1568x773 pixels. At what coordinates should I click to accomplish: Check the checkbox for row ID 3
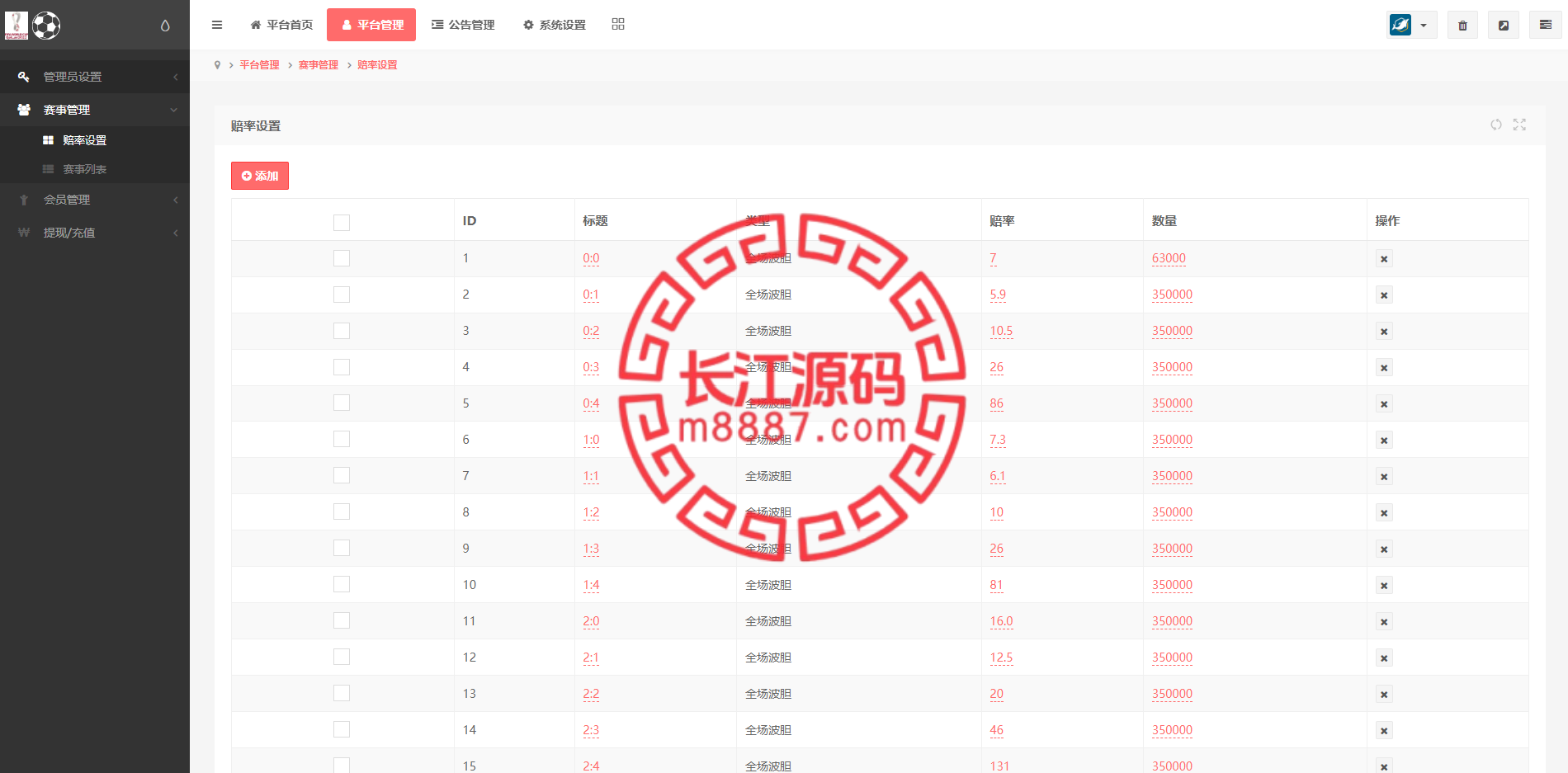[342, 331]
